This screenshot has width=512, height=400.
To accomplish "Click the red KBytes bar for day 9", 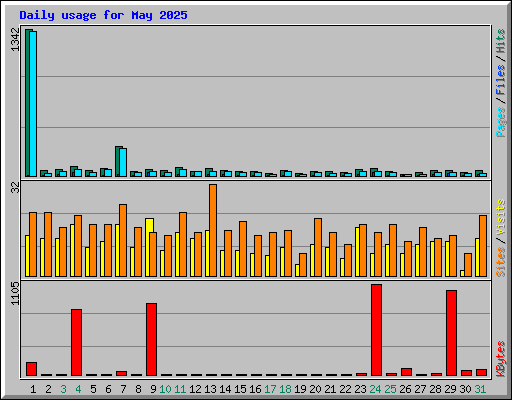I will tap(151, 339).
